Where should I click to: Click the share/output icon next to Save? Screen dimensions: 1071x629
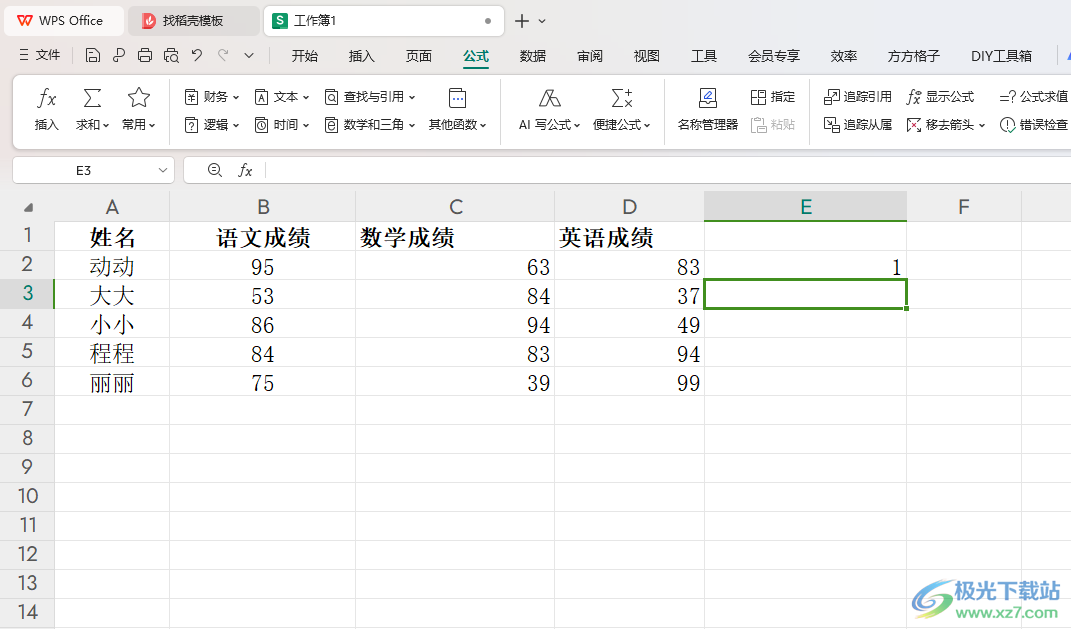pos(119,55)
